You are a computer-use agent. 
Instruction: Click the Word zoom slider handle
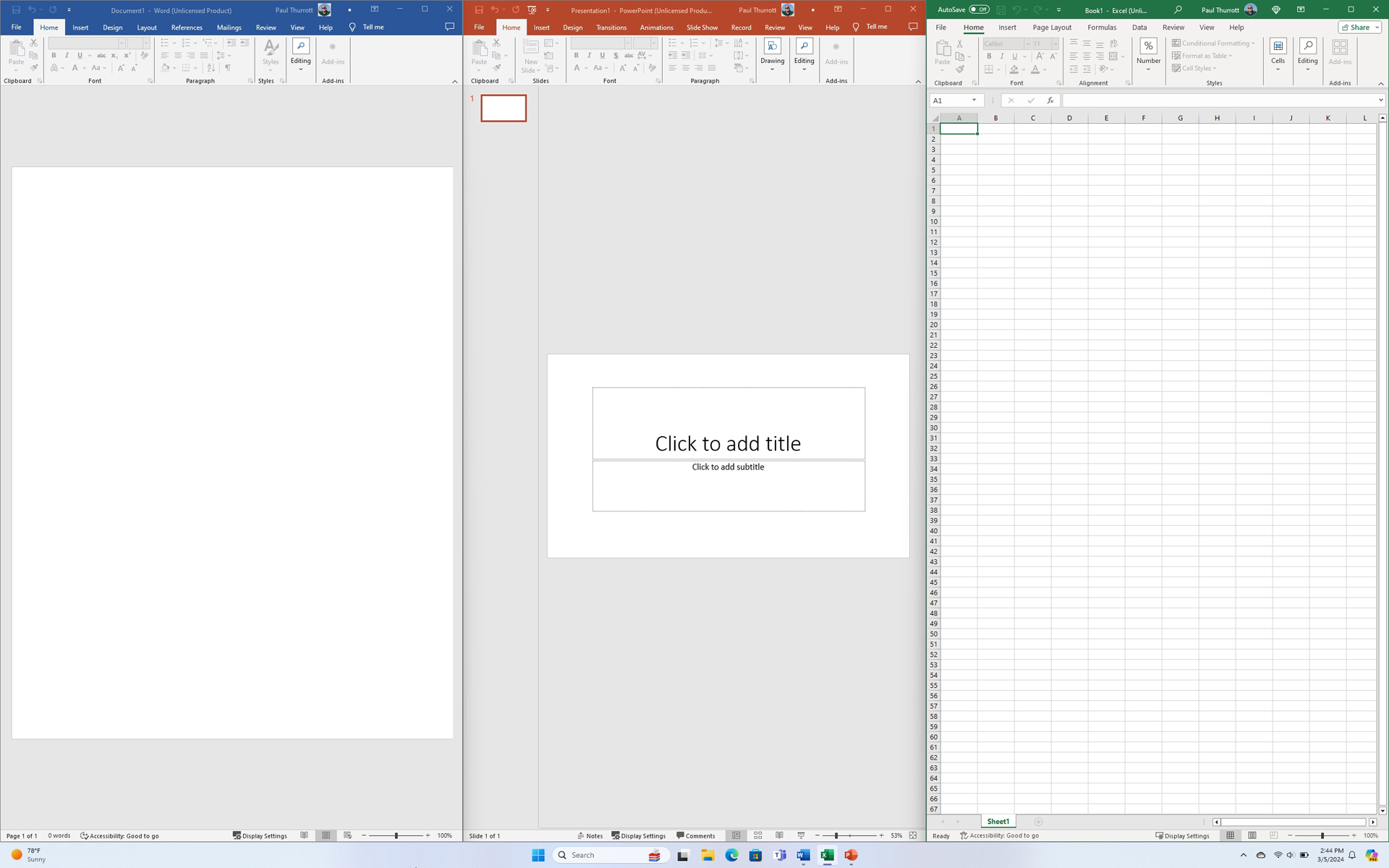[396, 835]
